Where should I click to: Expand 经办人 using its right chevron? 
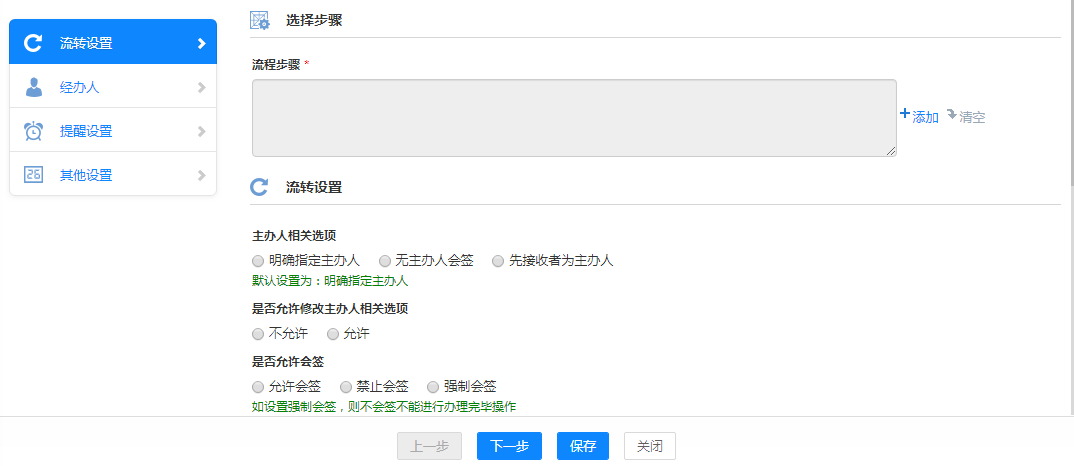click(x=201, y=87)
